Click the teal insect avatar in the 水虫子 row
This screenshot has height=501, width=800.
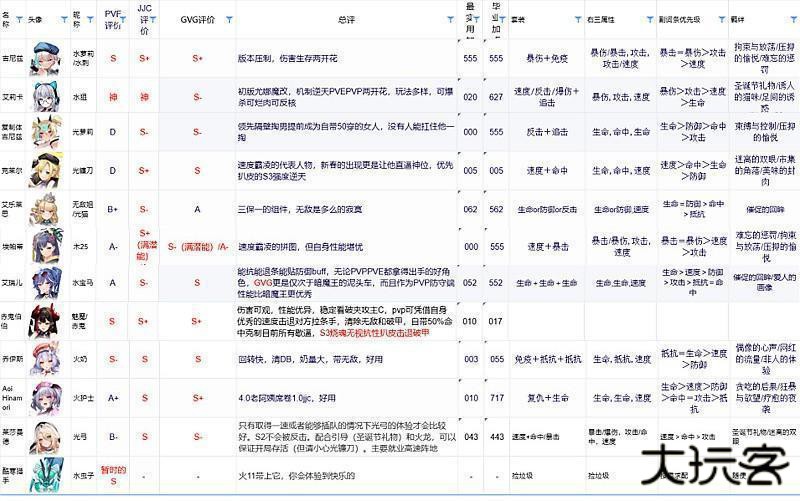click(x=47, y=475)
